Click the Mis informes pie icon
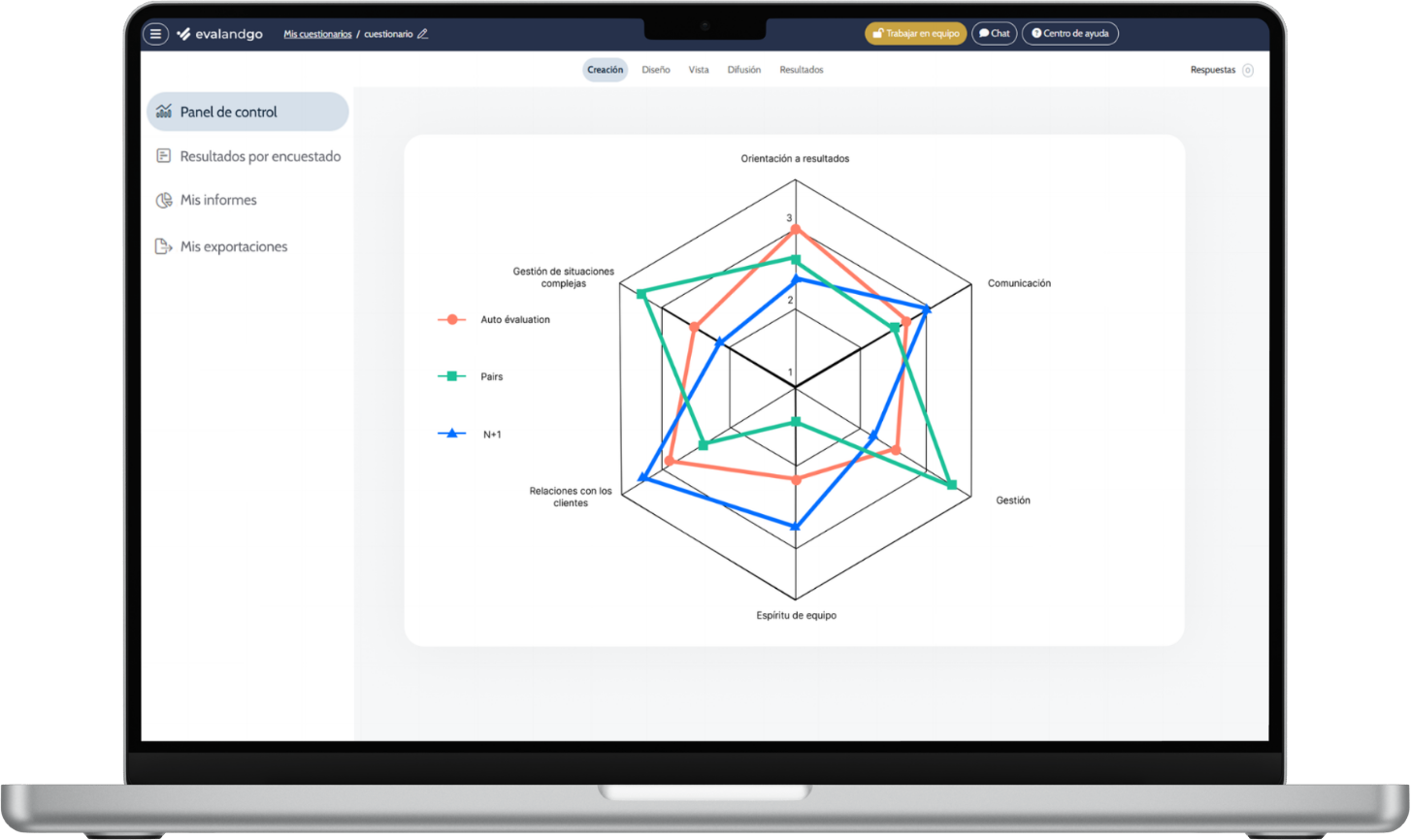This screenshot has width=1411, height=840. click(164, 200)
